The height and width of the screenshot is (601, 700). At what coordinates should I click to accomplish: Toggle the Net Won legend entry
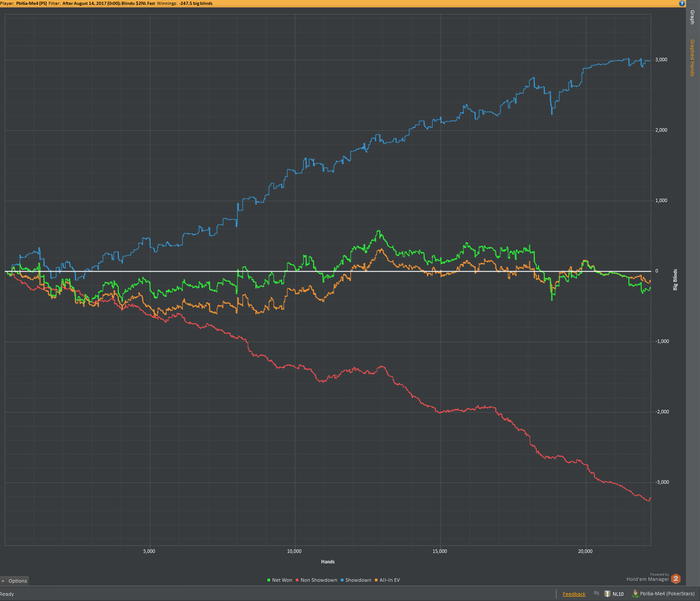click(282, 580)
